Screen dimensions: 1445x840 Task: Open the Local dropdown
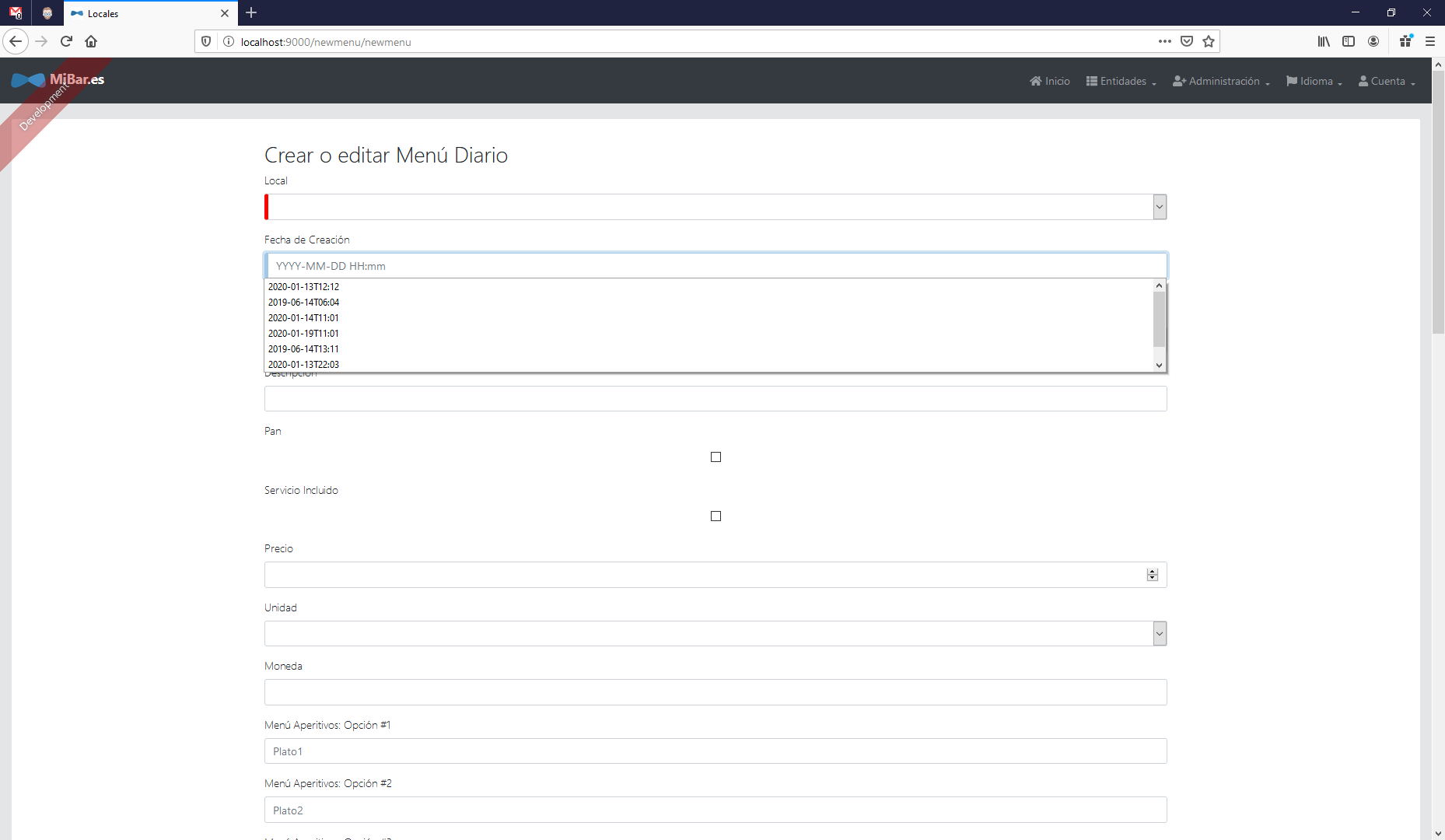pos(1159,207)
